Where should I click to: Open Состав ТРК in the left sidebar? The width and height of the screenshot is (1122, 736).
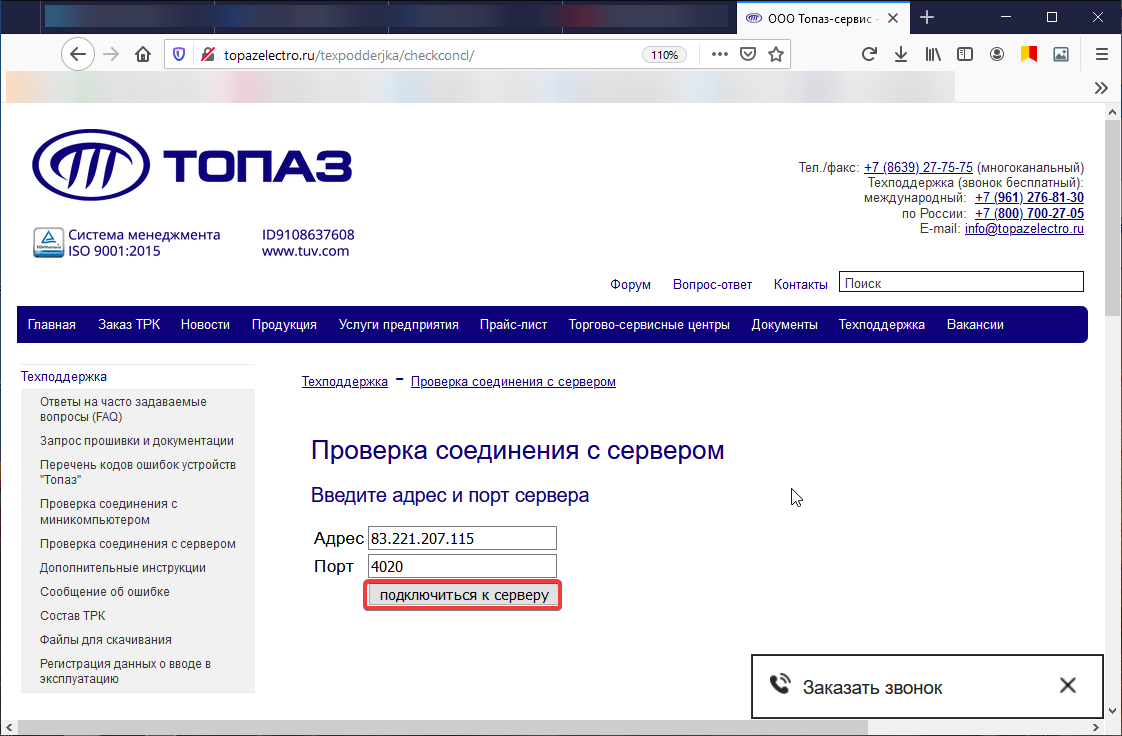[72, 616]
